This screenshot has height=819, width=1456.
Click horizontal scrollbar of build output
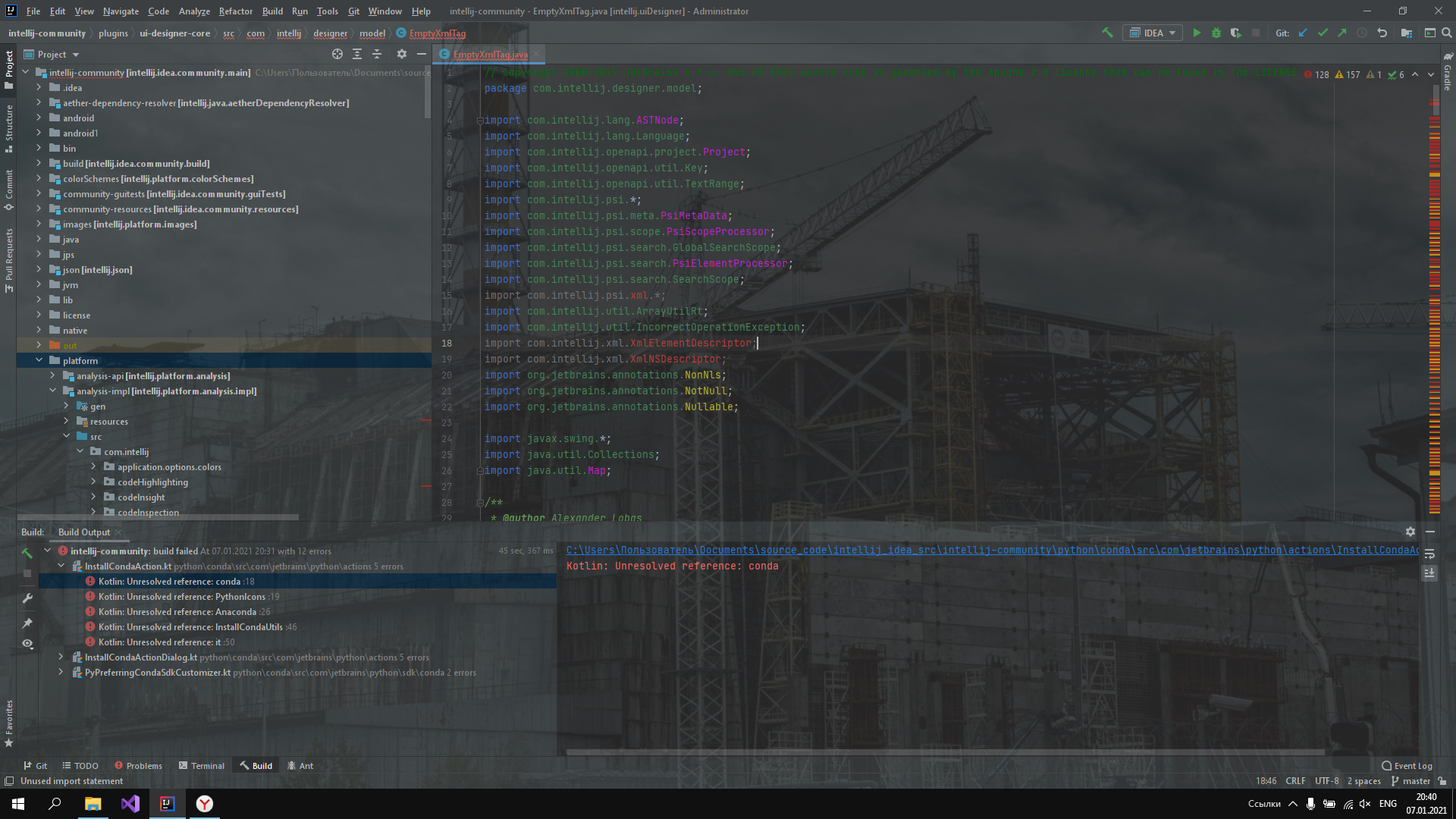coord(945,752)
